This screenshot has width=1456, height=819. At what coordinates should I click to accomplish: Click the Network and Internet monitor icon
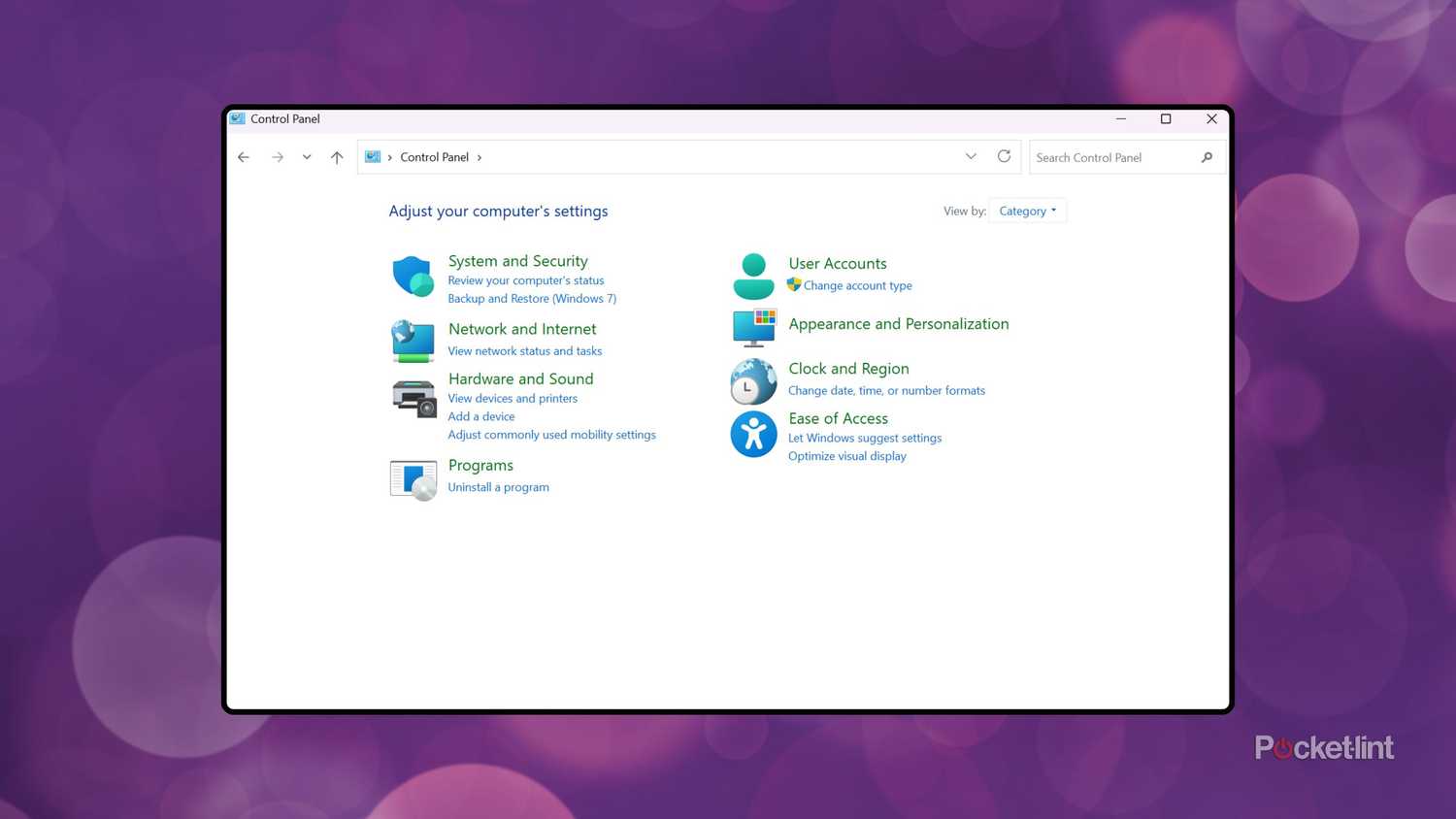413,341
